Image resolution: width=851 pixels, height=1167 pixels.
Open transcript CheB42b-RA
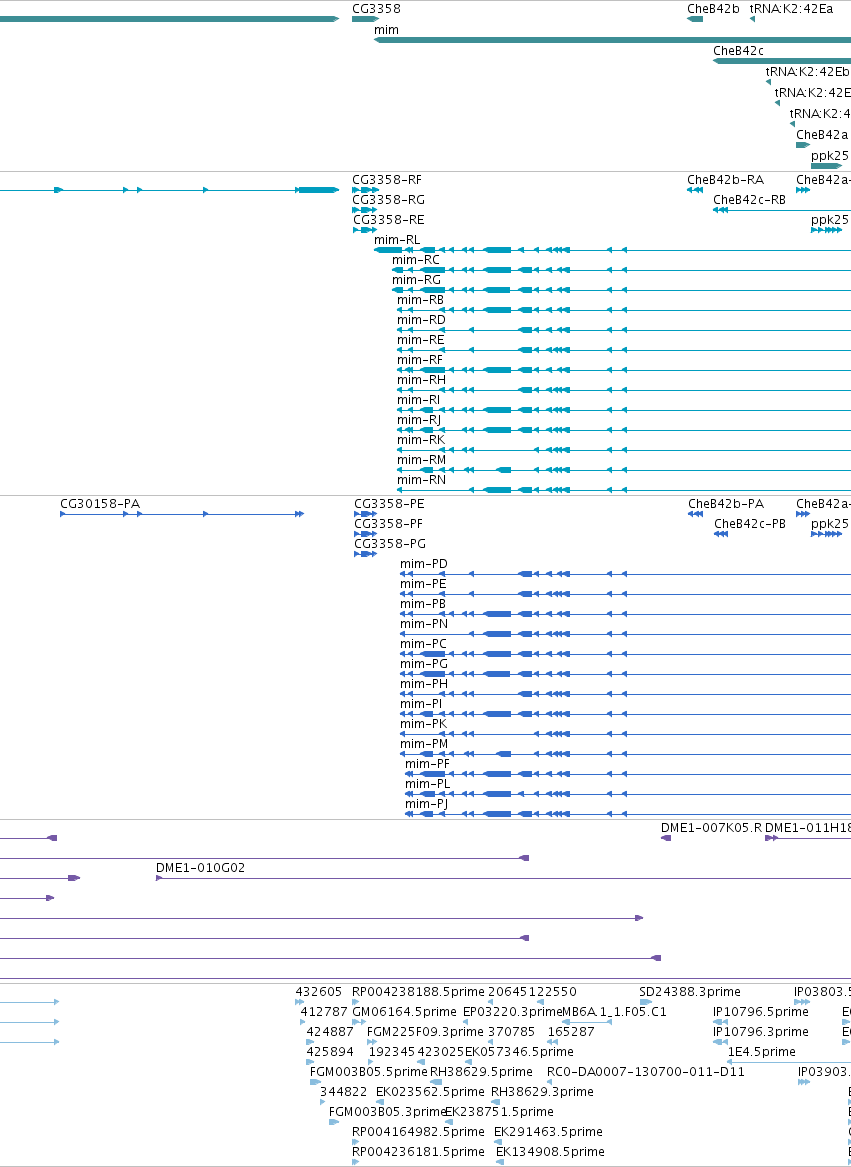click(725, 180)
